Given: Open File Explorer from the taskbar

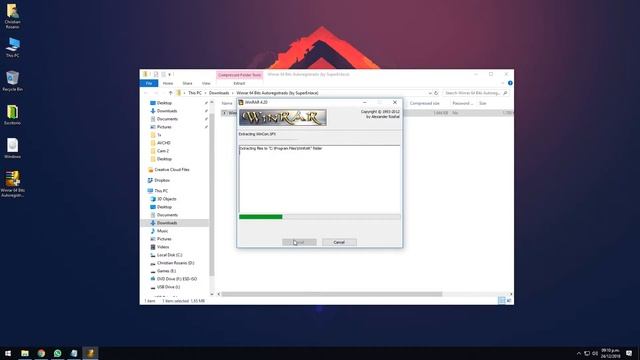Looking at the screenshot, I should (25, 353).
